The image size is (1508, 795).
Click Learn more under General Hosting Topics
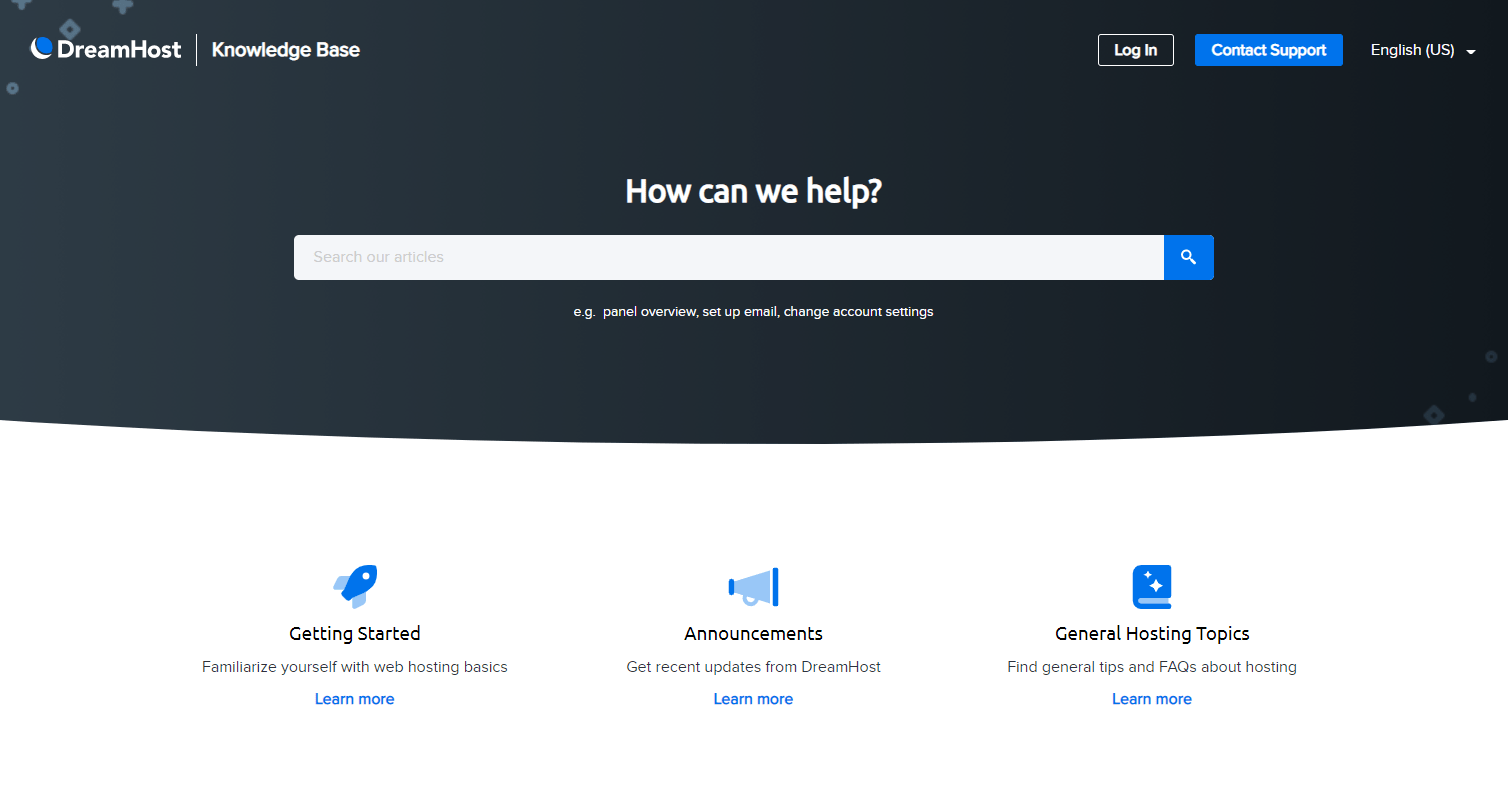[1152, 699]
